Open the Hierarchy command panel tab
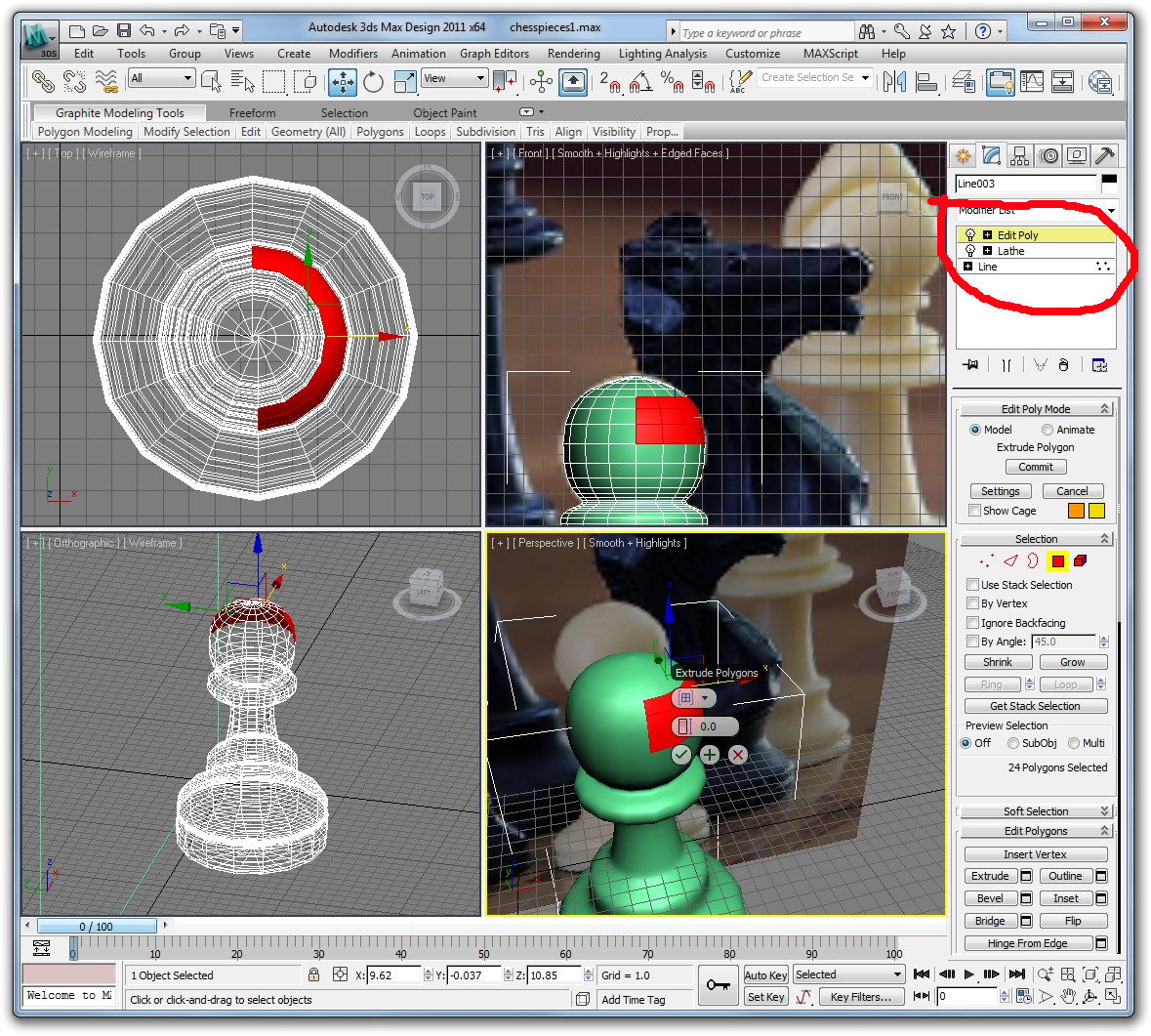Screen dimensions: 1151x1036 (x=1020, y=156)
